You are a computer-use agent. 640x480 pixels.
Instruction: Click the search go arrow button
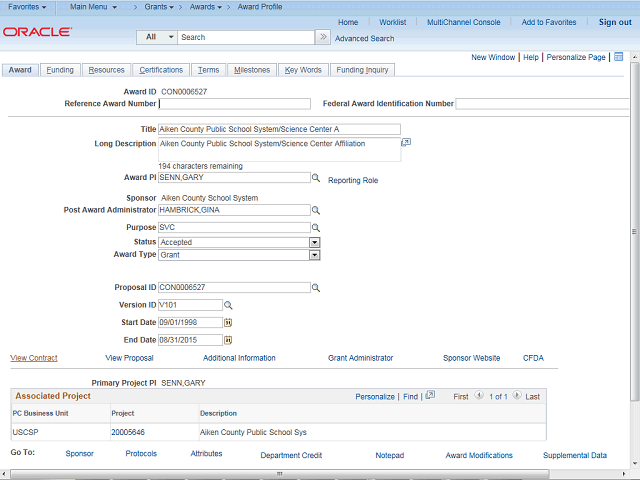coord(322,37)
